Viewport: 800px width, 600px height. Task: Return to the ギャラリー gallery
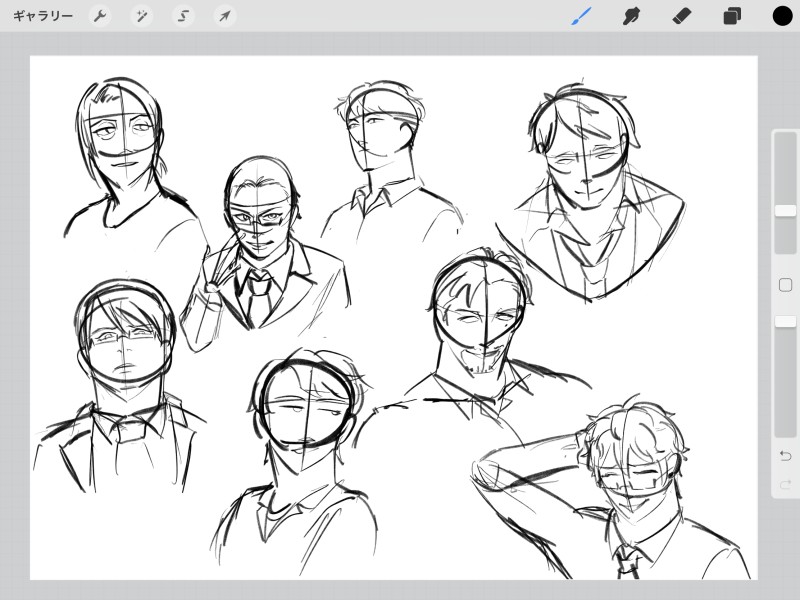point(43,16)
